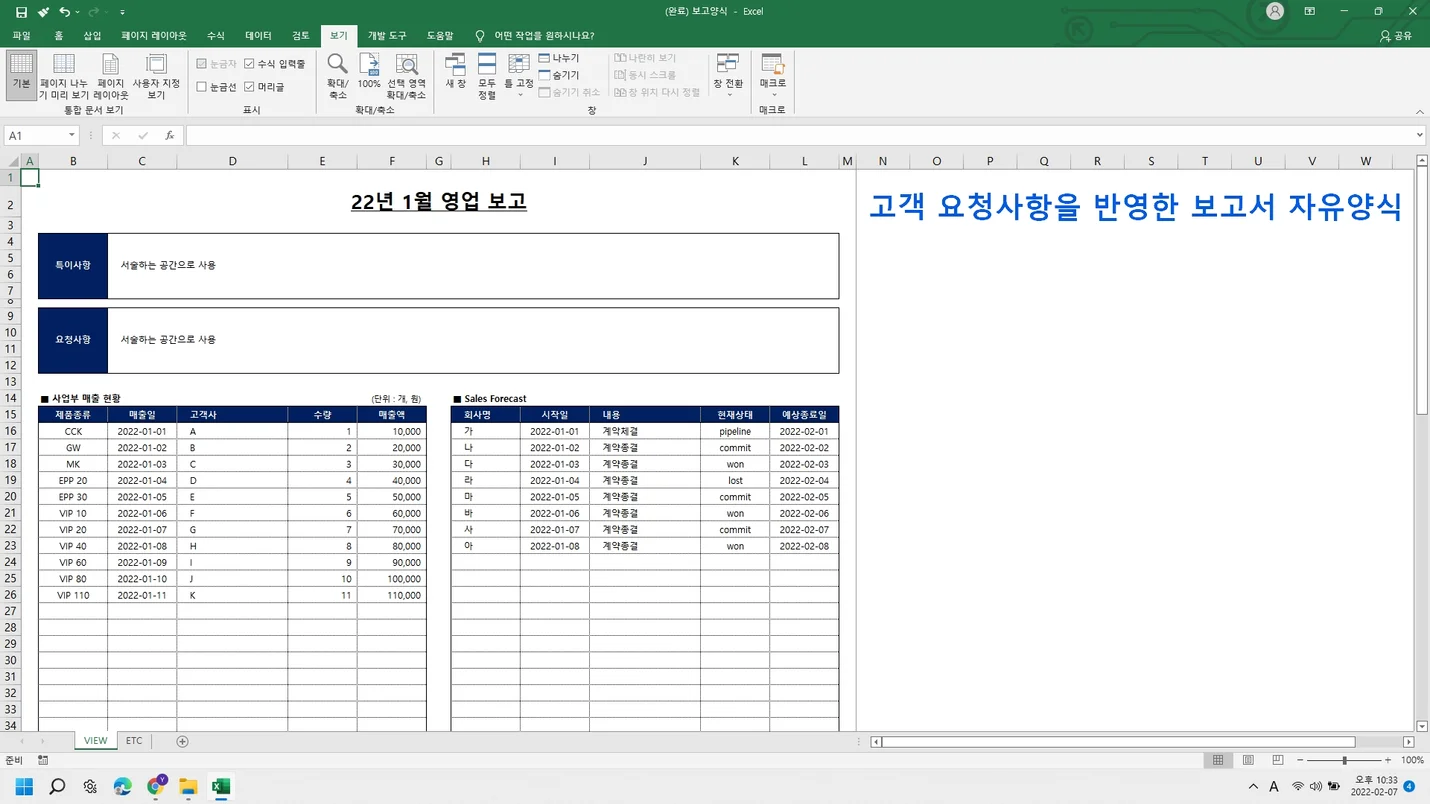Click 선택 영역 확대/축소 zoom to selection

(406, 75)
